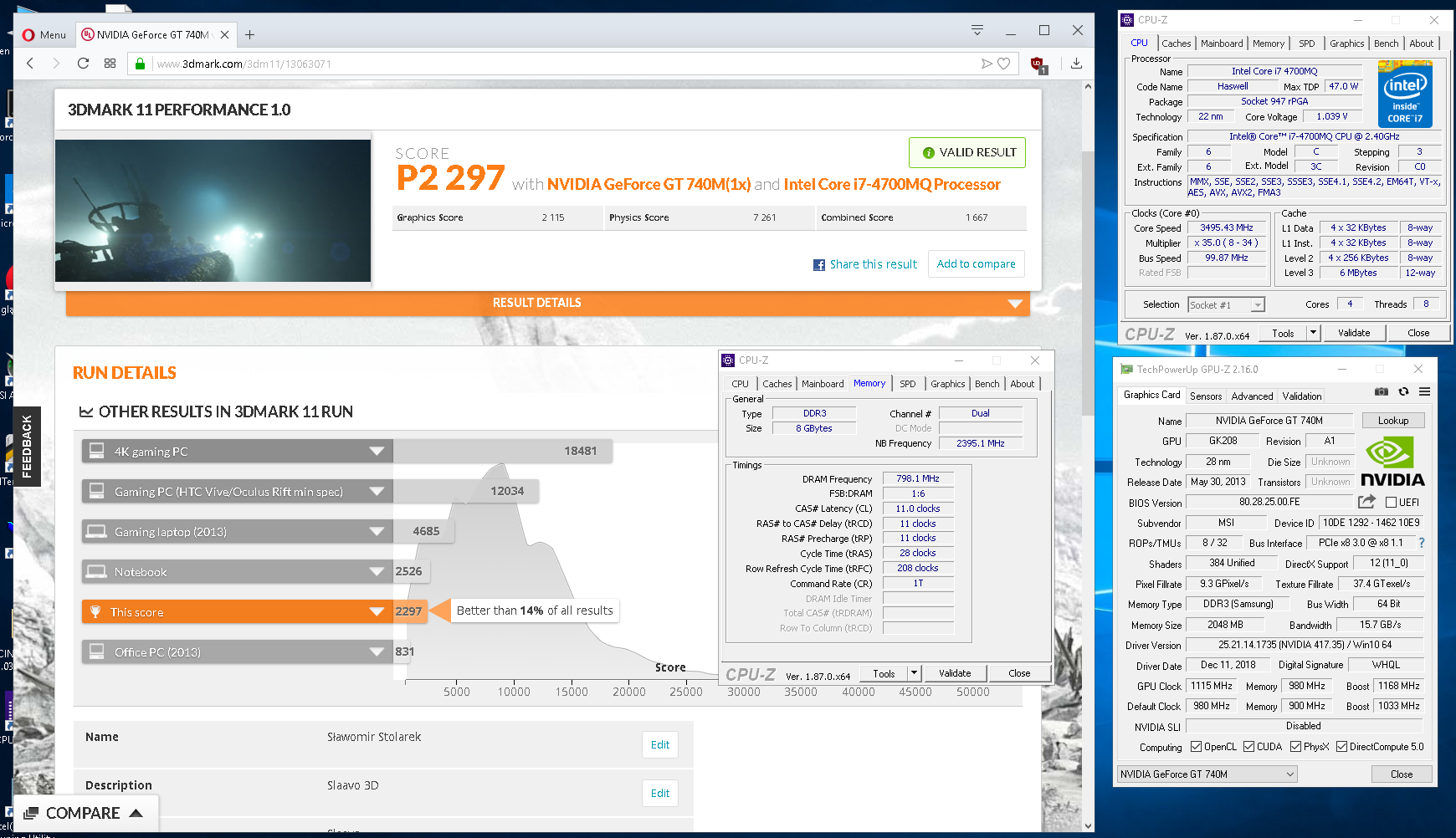Click the 4K gaming PC monitor icon
Screen dimensions: 1456x838
[x=97, y=451]
